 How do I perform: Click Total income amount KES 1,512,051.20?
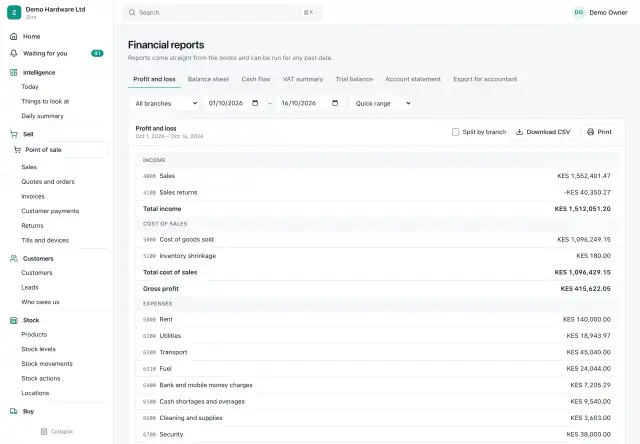click(582, 209)
